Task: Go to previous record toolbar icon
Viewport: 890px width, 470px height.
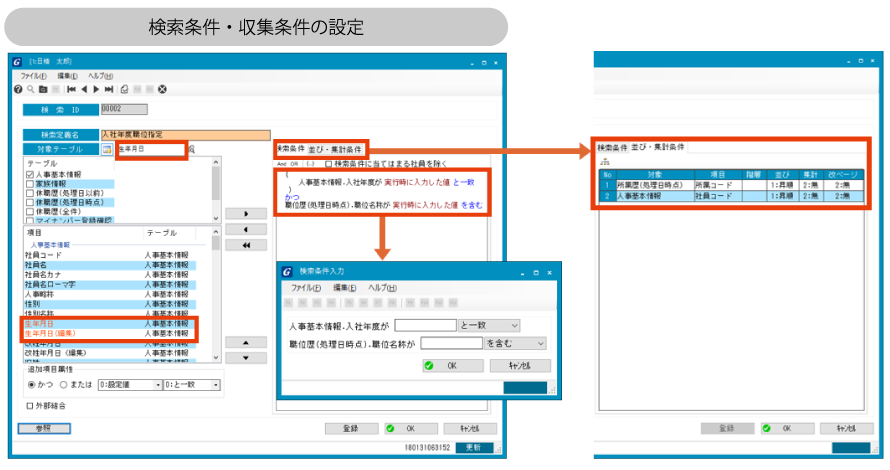Action: point(84,89)
